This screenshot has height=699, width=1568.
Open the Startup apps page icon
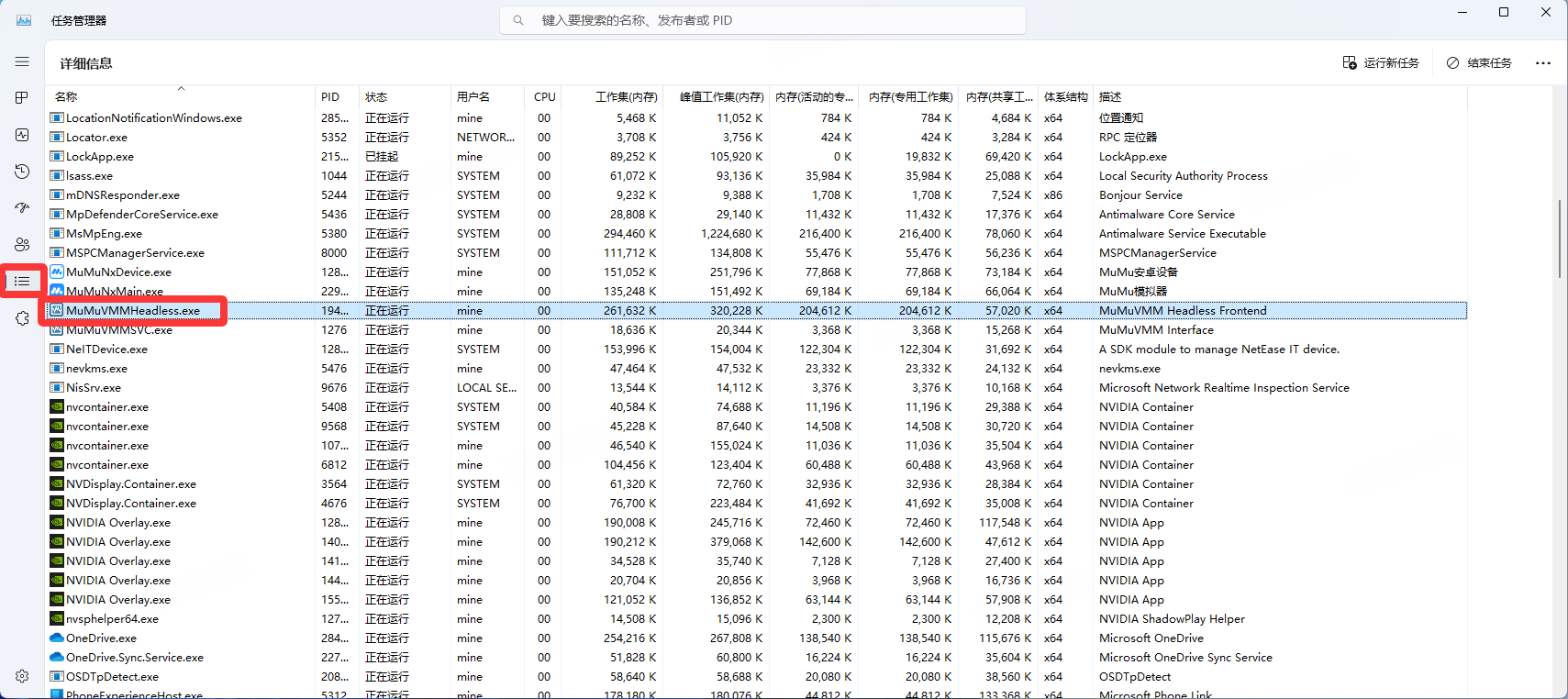[x=22, y=208]
